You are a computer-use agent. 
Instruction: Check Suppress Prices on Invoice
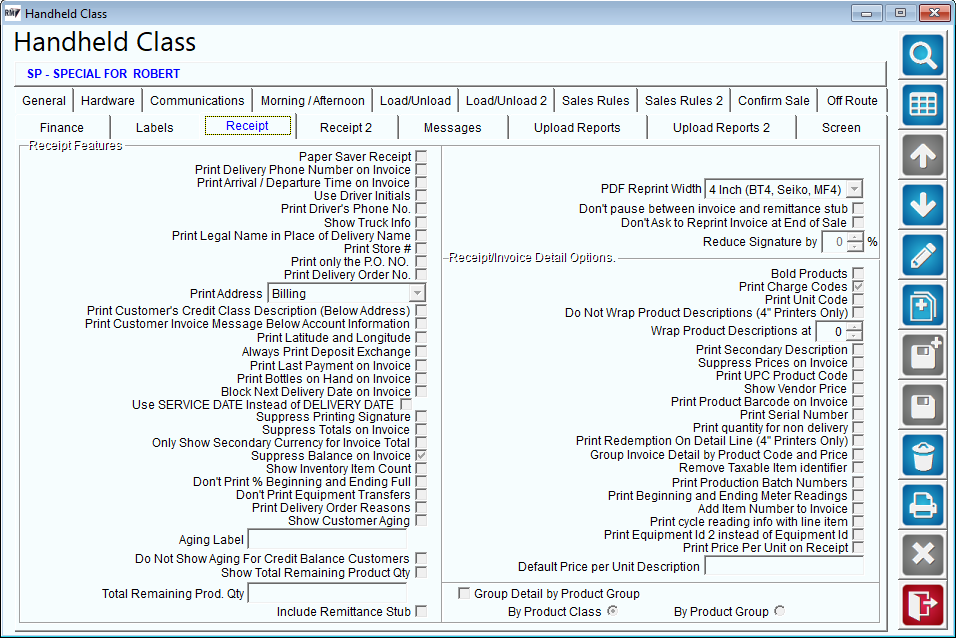pos(858,362)
